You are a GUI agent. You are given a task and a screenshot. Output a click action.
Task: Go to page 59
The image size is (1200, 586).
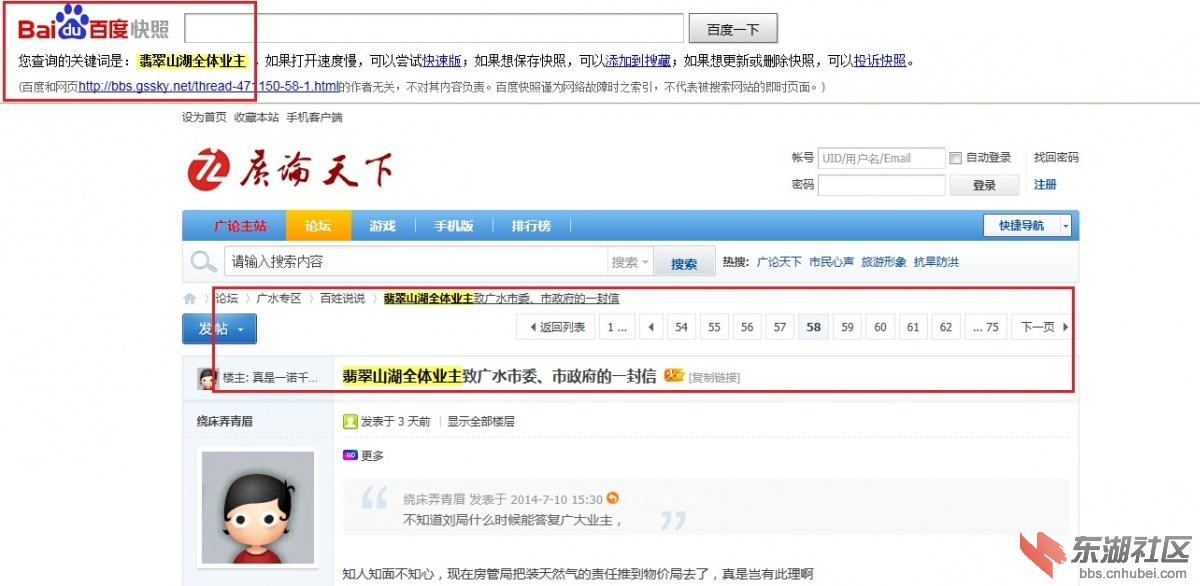tap(847, 327)
